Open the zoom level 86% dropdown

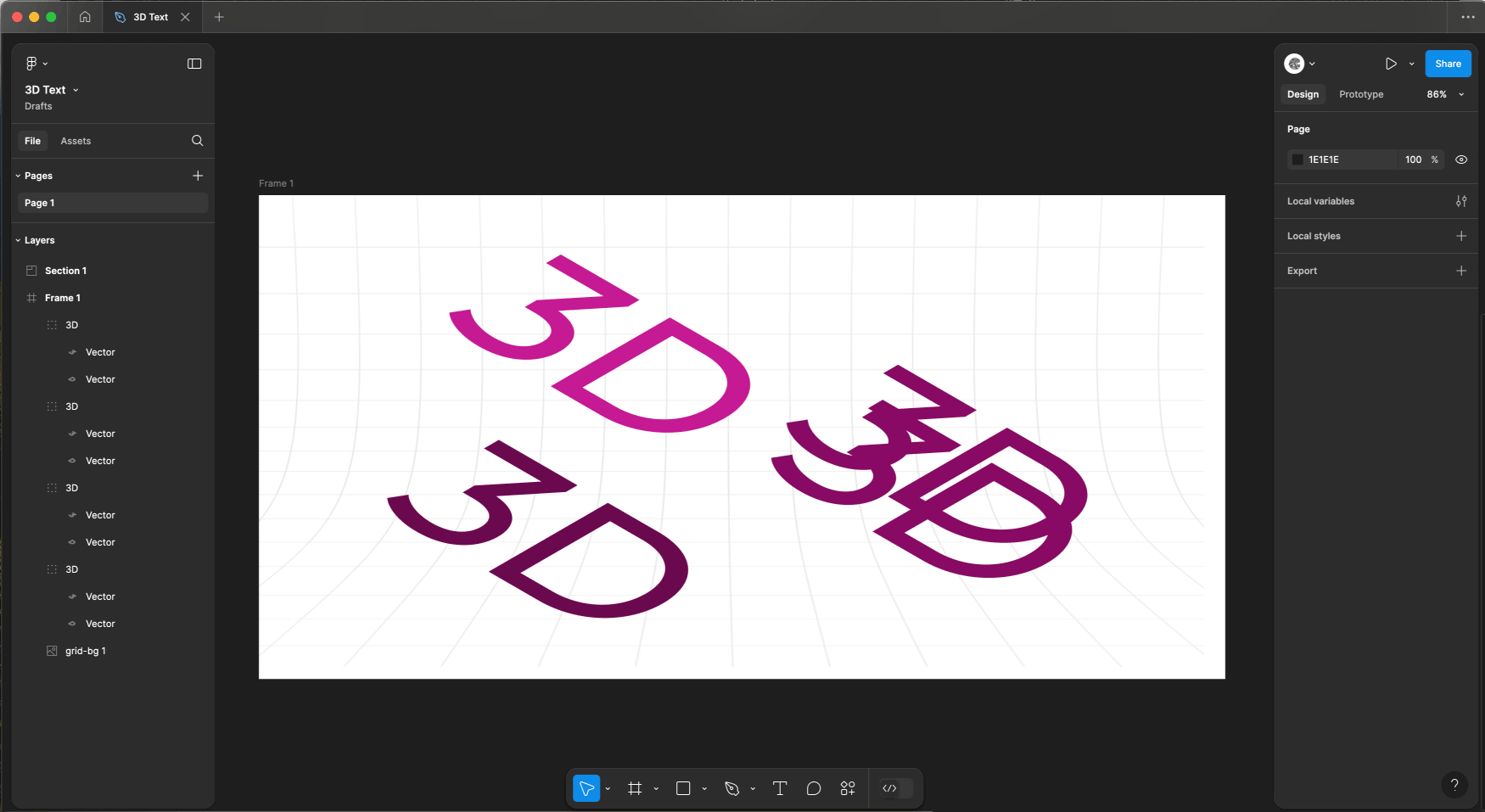pyautogui.click(x=1445, y=94)
